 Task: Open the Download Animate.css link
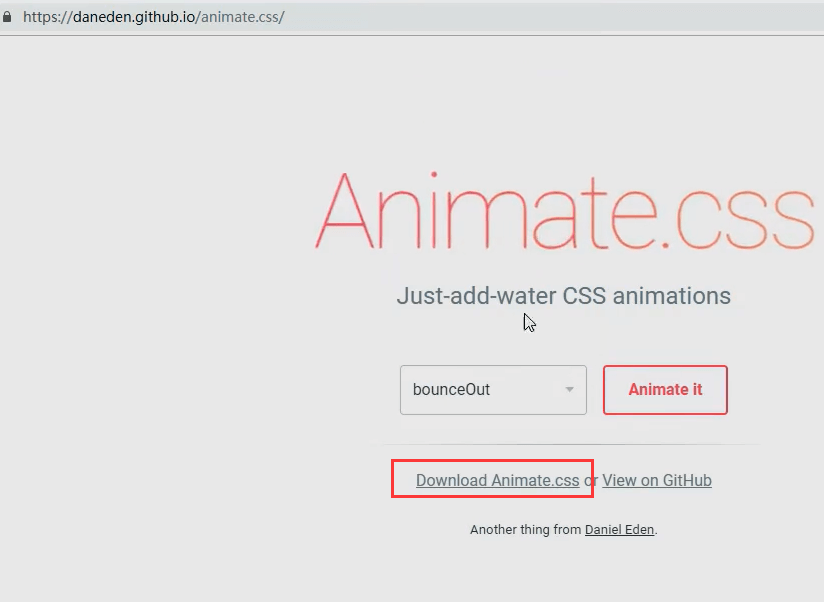point(498,480)
